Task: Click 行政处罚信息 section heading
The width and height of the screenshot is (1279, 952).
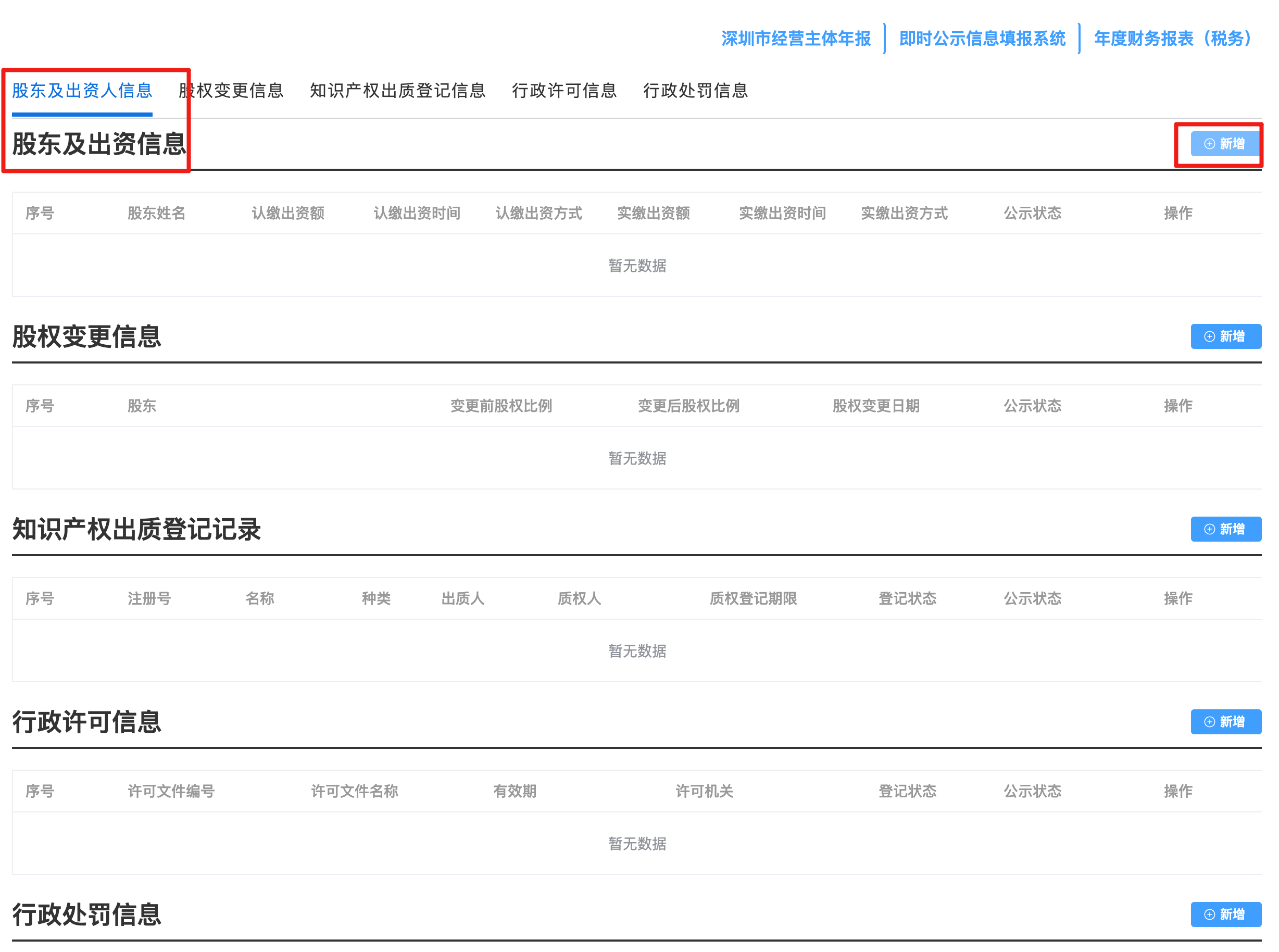Action: click(x=86, y=915)
